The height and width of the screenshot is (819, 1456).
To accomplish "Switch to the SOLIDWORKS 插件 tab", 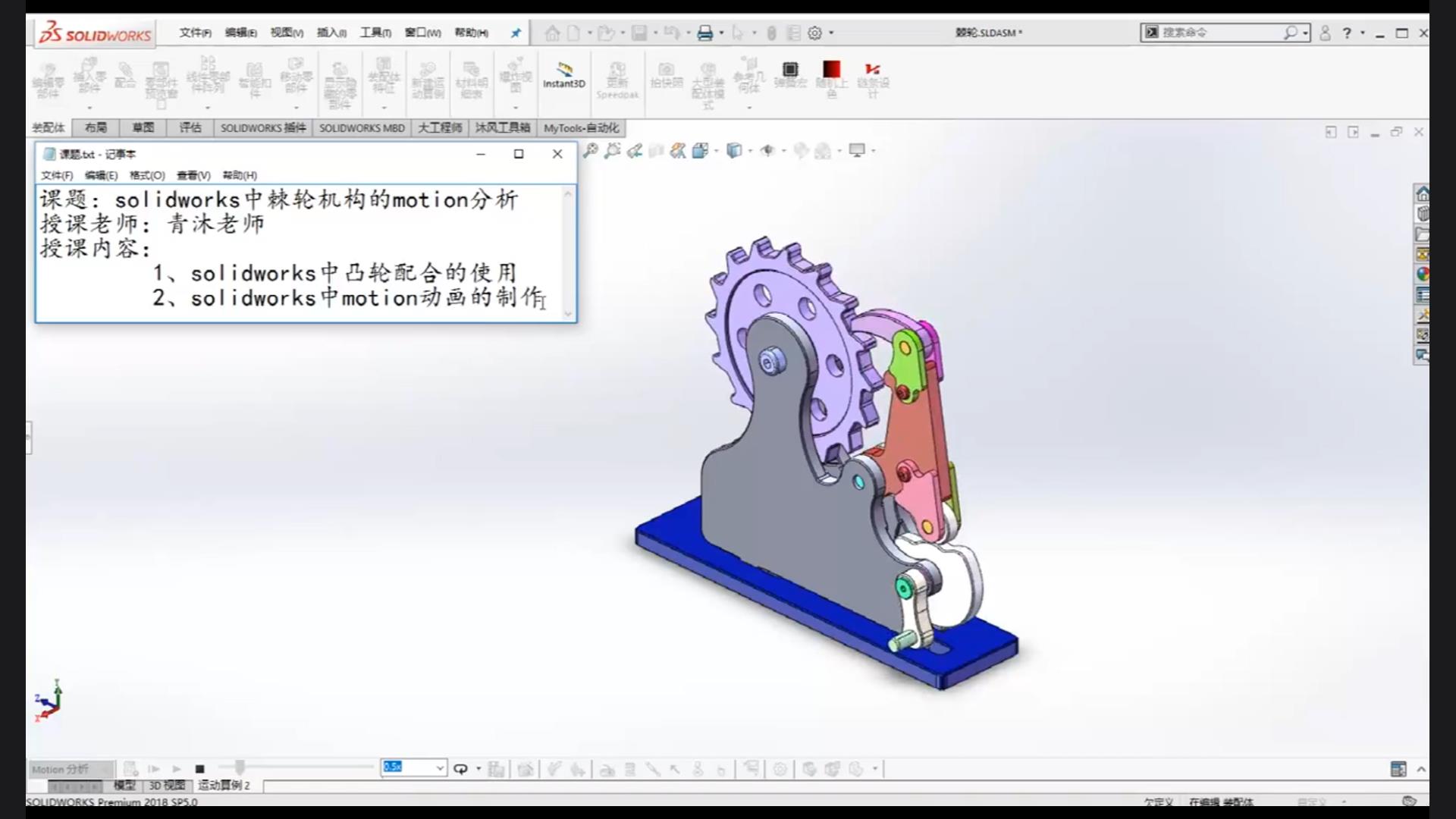I will (263, 127).
